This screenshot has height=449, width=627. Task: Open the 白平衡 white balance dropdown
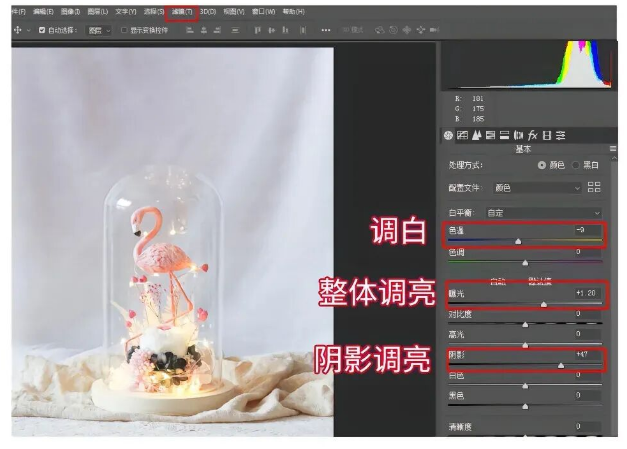tap(544, 213)
